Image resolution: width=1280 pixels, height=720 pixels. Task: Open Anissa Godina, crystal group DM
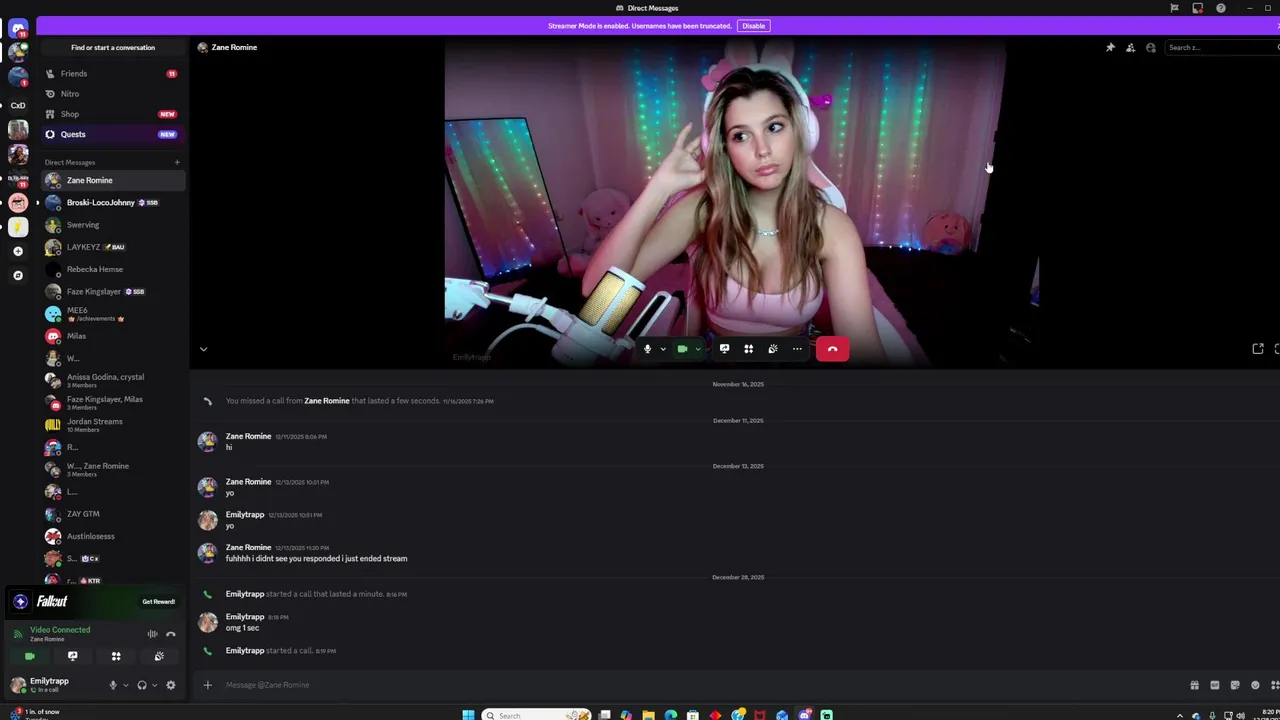point(112,380)
